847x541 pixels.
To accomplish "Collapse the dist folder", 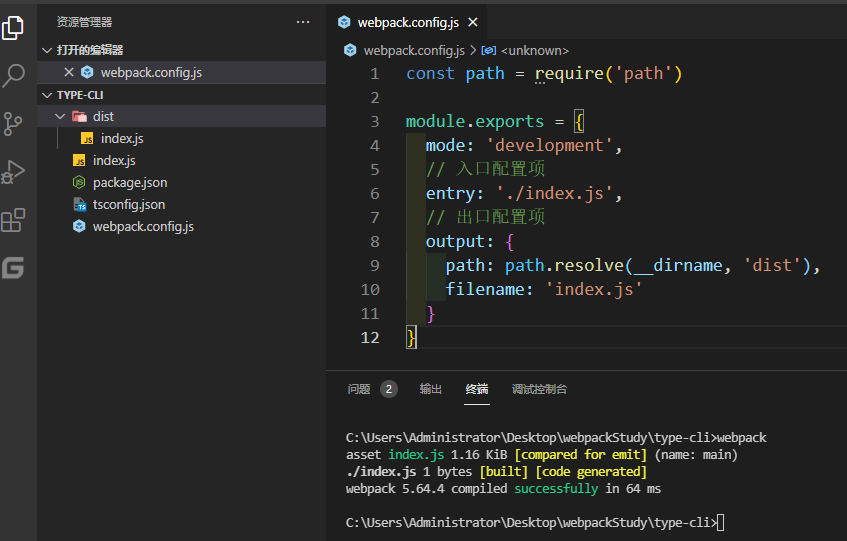I will pos(60,117).
